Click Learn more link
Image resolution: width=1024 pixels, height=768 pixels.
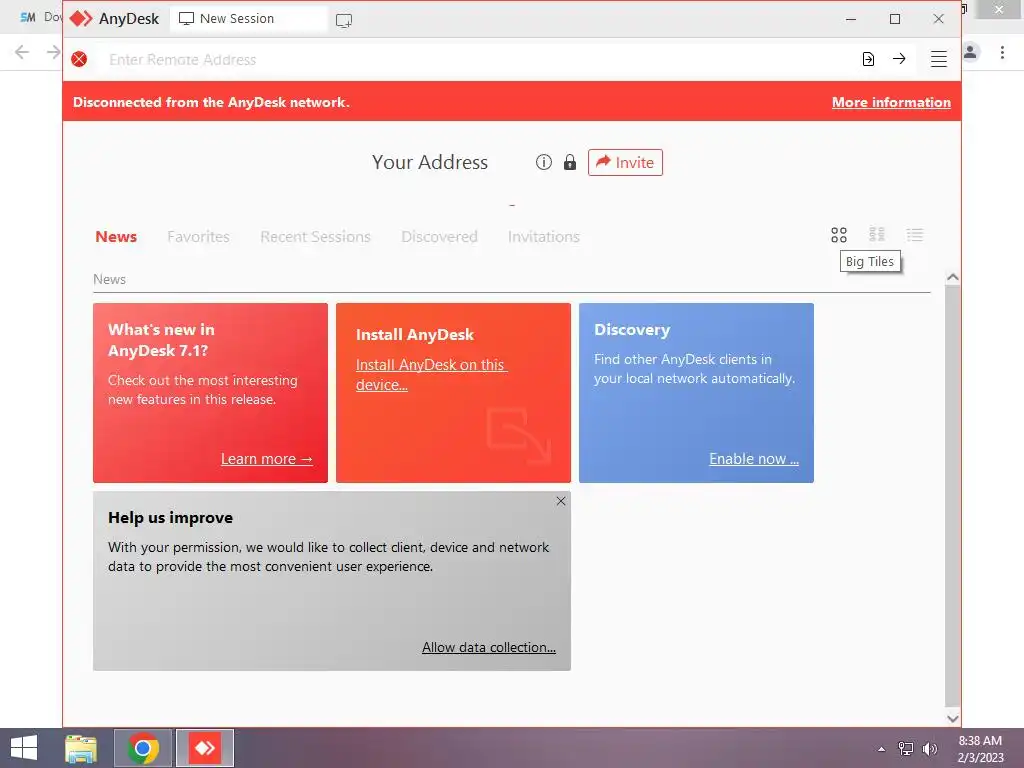click(x=266, y=459)
